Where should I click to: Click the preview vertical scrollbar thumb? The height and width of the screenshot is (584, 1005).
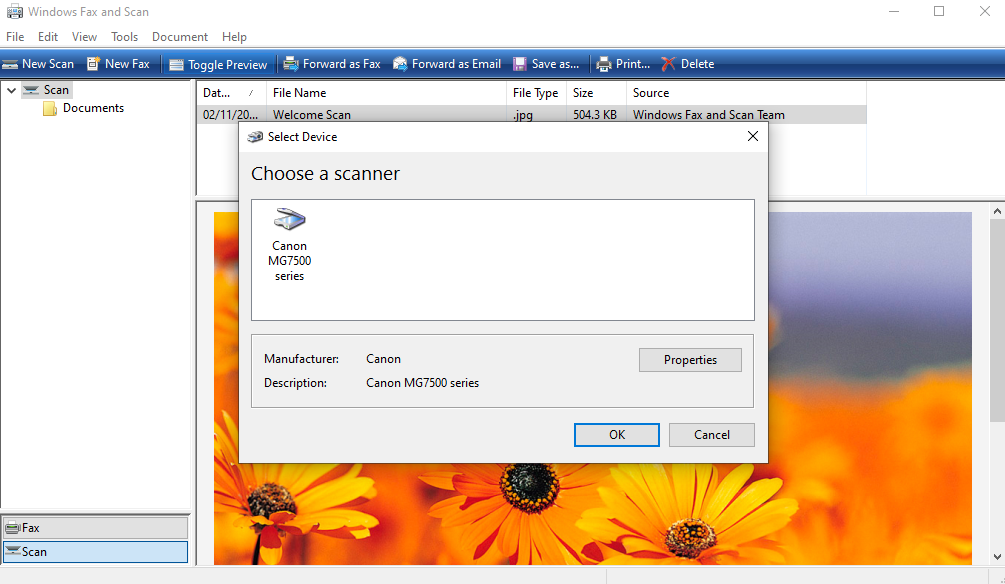point(997,321)
